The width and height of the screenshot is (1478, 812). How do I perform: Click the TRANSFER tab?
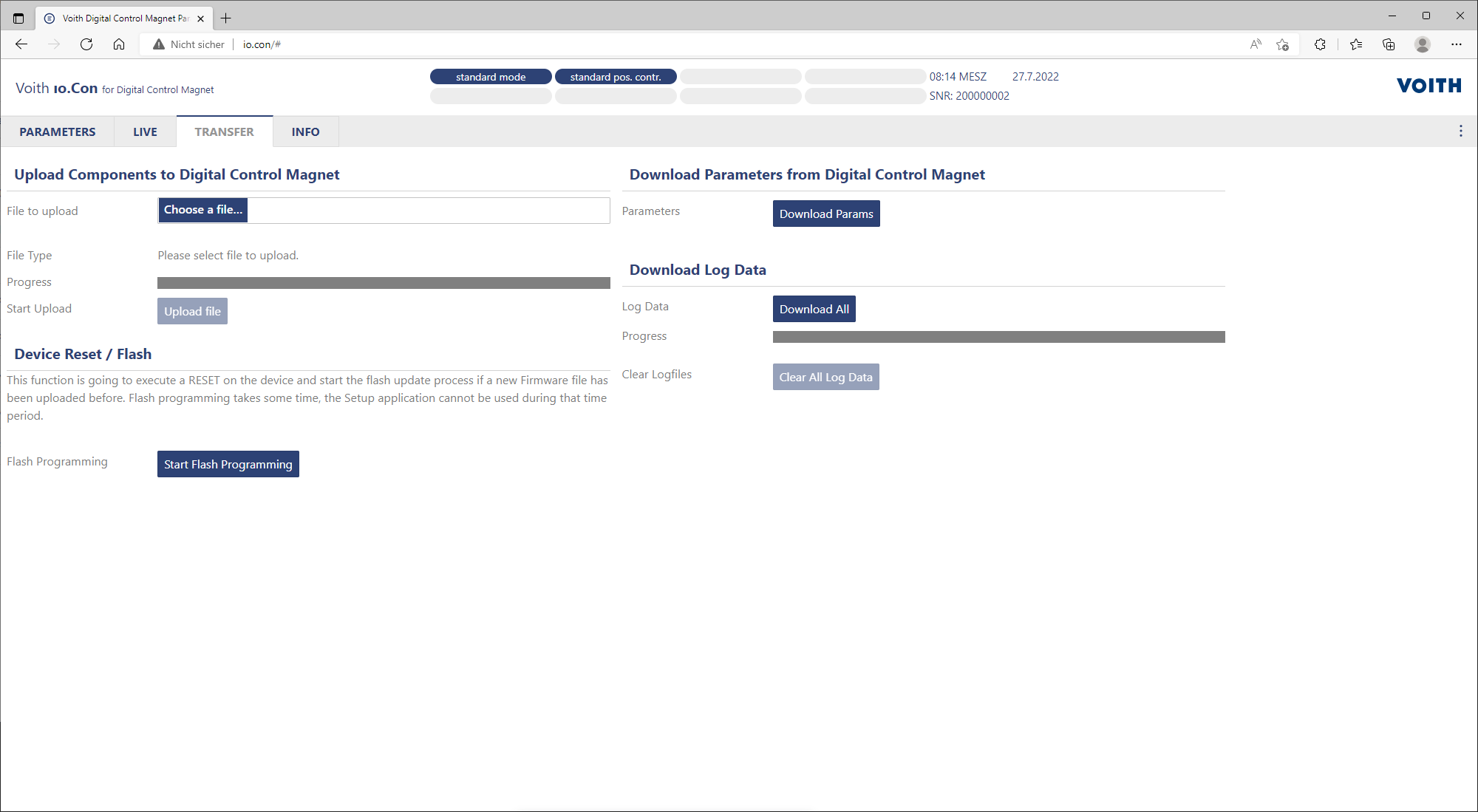click(x=224, y=131)
